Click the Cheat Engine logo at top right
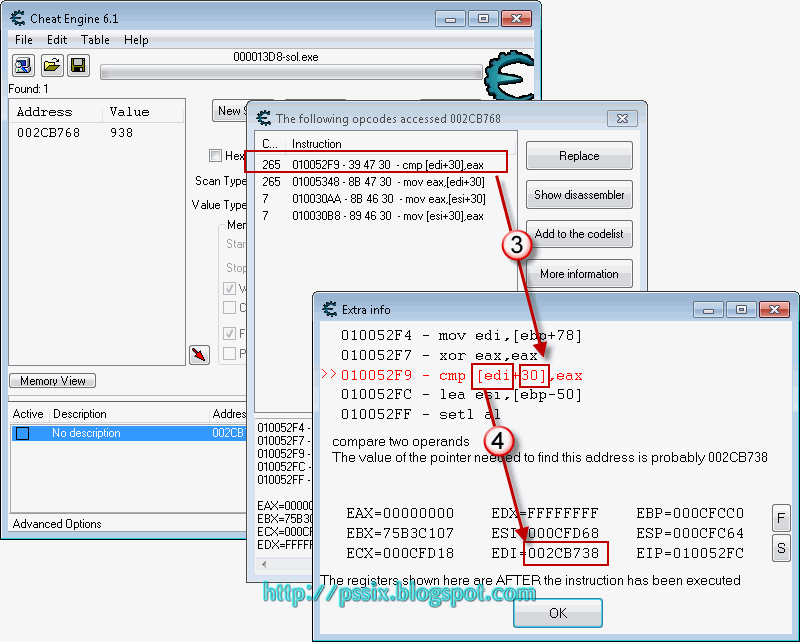This screenshot has width=800, height=642. (x=509, y=76)
